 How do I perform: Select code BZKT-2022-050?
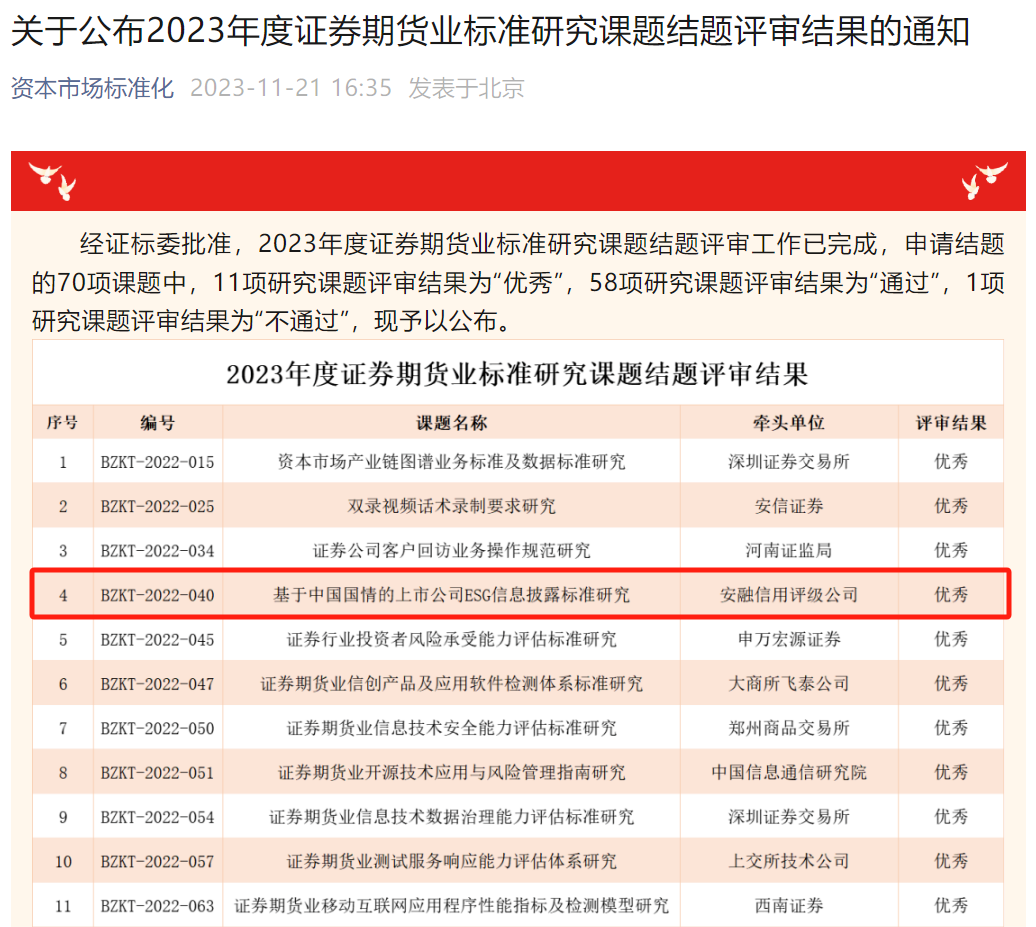(157, 728)
